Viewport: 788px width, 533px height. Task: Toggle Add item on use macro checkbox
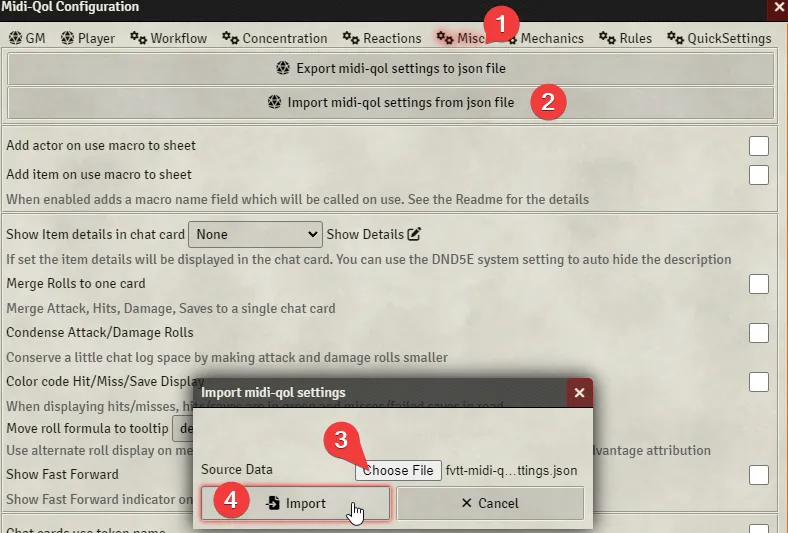759,175
